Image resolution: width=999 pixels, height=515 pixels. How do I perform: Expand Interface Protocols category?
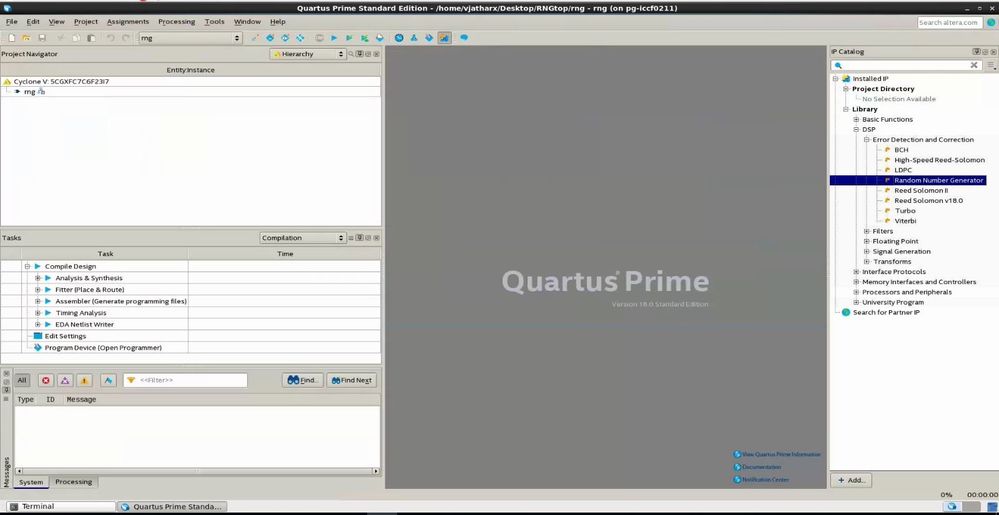pyautogui.click(x=856, y=272)
